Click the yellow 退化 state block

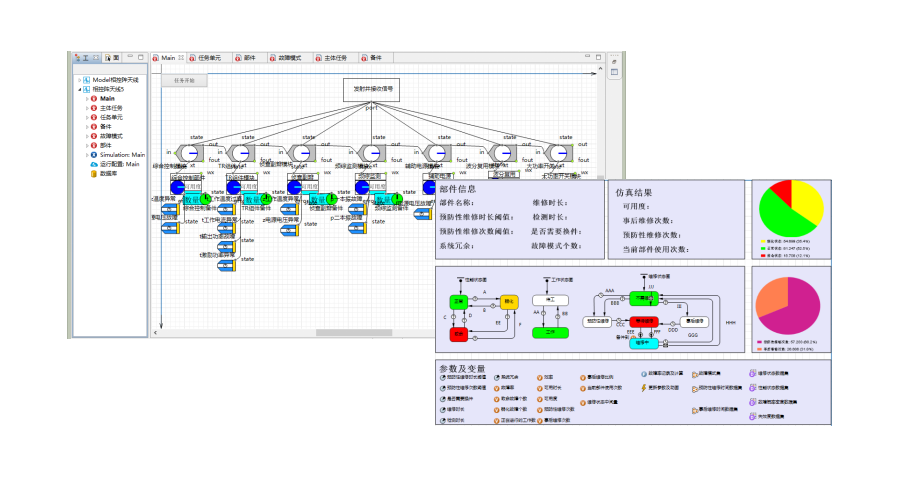click(509, 300)
